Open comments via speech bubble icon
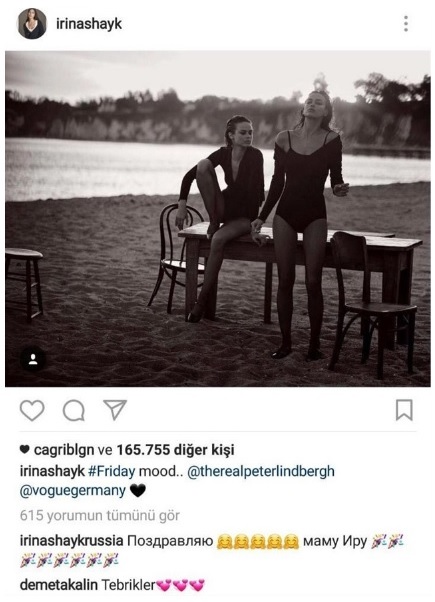Viewport: 435px width, 602px height. [x=74, y=410]
